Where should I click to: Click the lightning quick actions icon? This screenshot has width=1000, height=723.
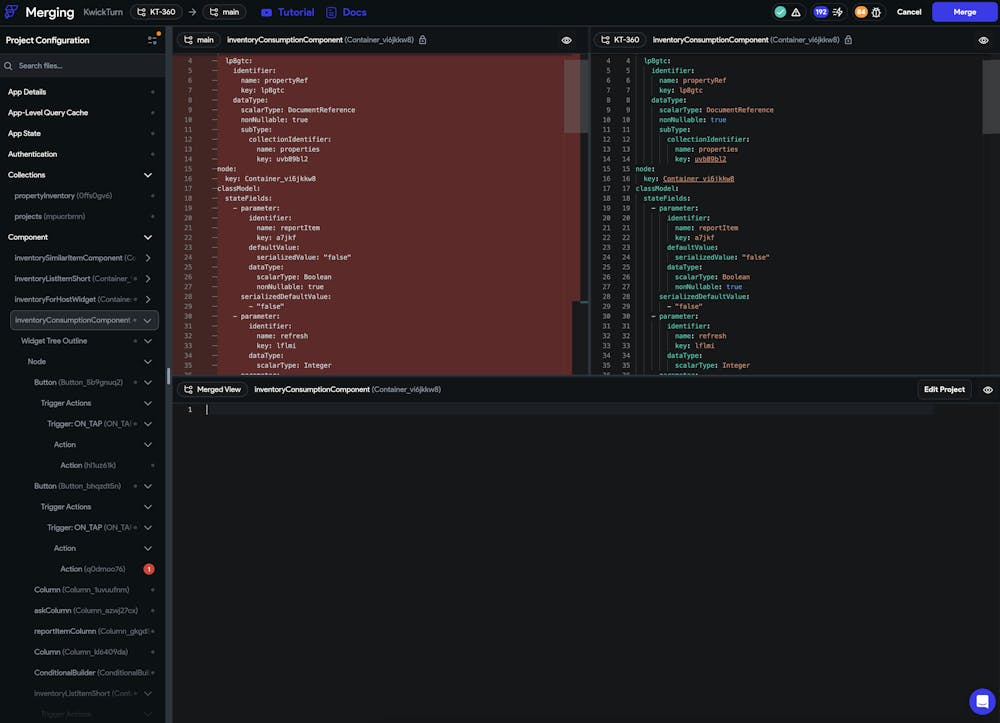(837, 12)
